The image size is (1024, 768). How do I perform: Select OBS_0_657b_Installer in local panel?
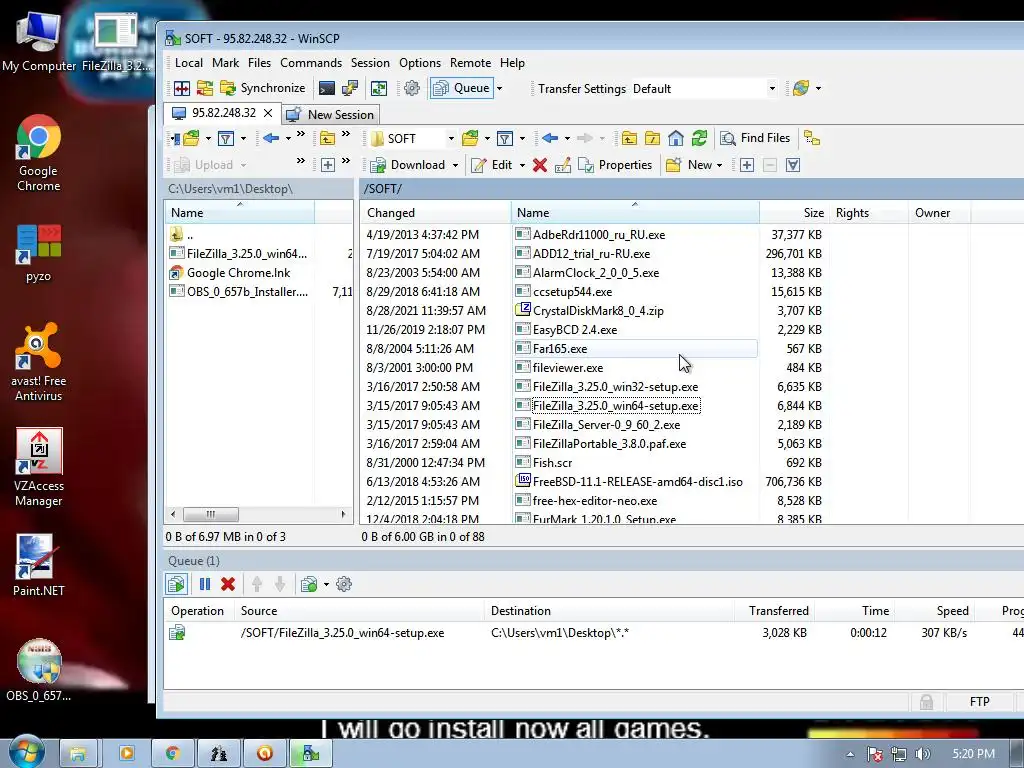point(247,292)
